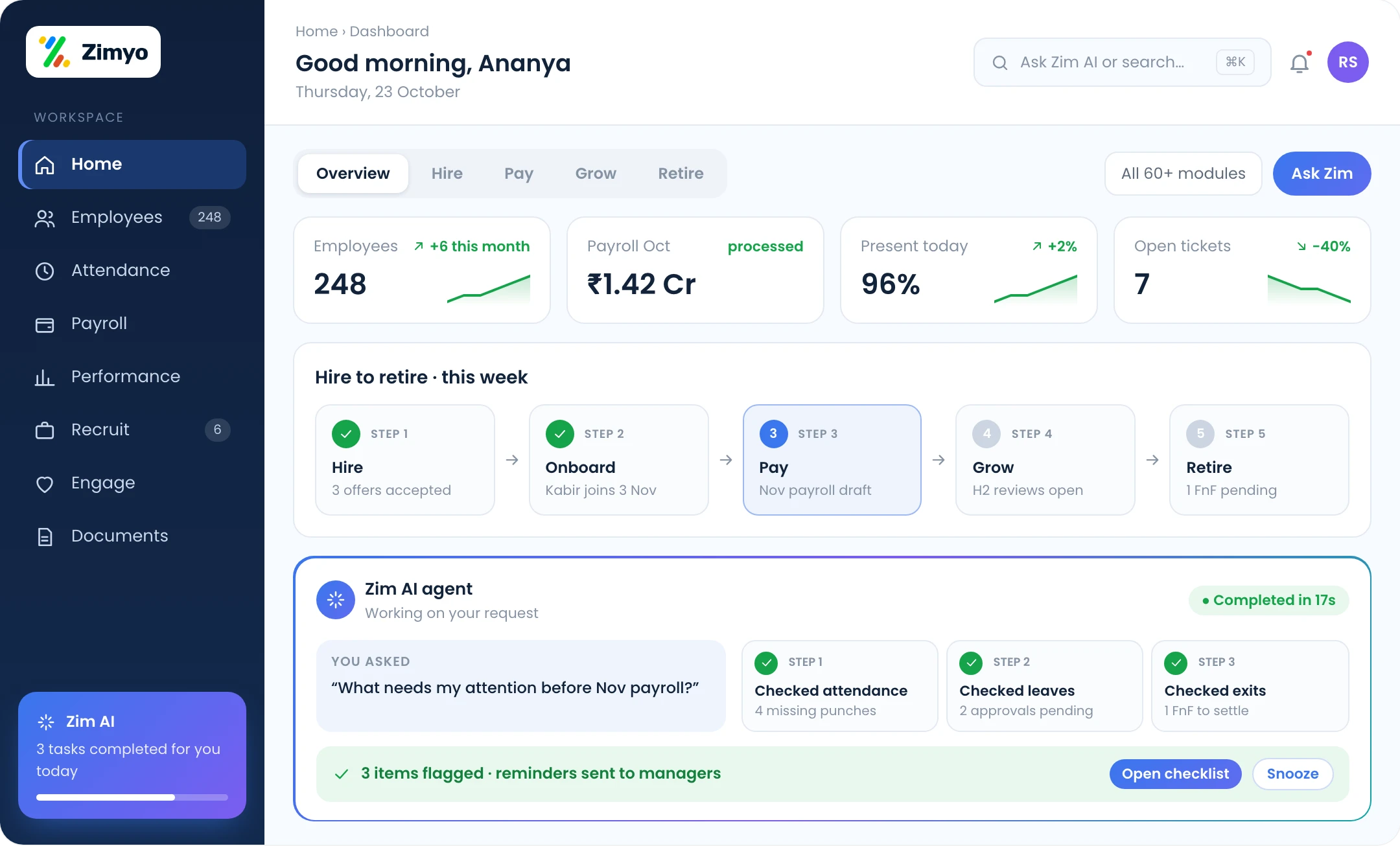
Task: Open the Employees 248 stat card
Action: [x=422, y=270]
